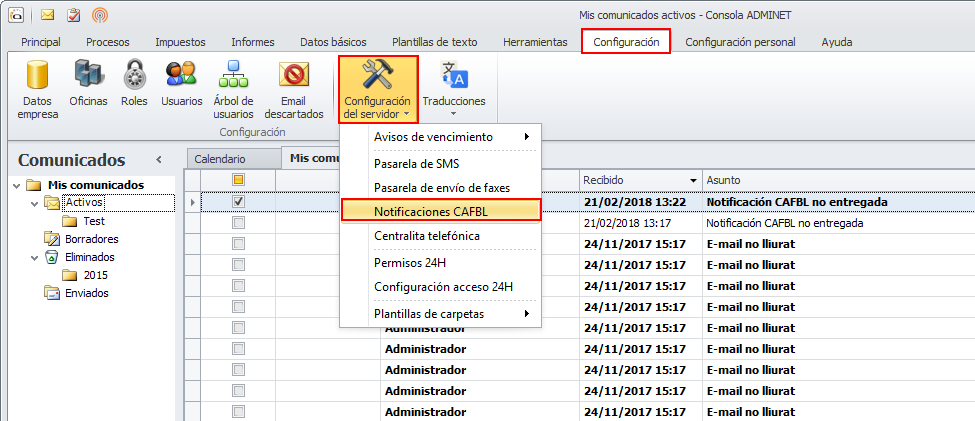Choose Pasarela de envío de faxes
The image size is (975, 421).
440,187
